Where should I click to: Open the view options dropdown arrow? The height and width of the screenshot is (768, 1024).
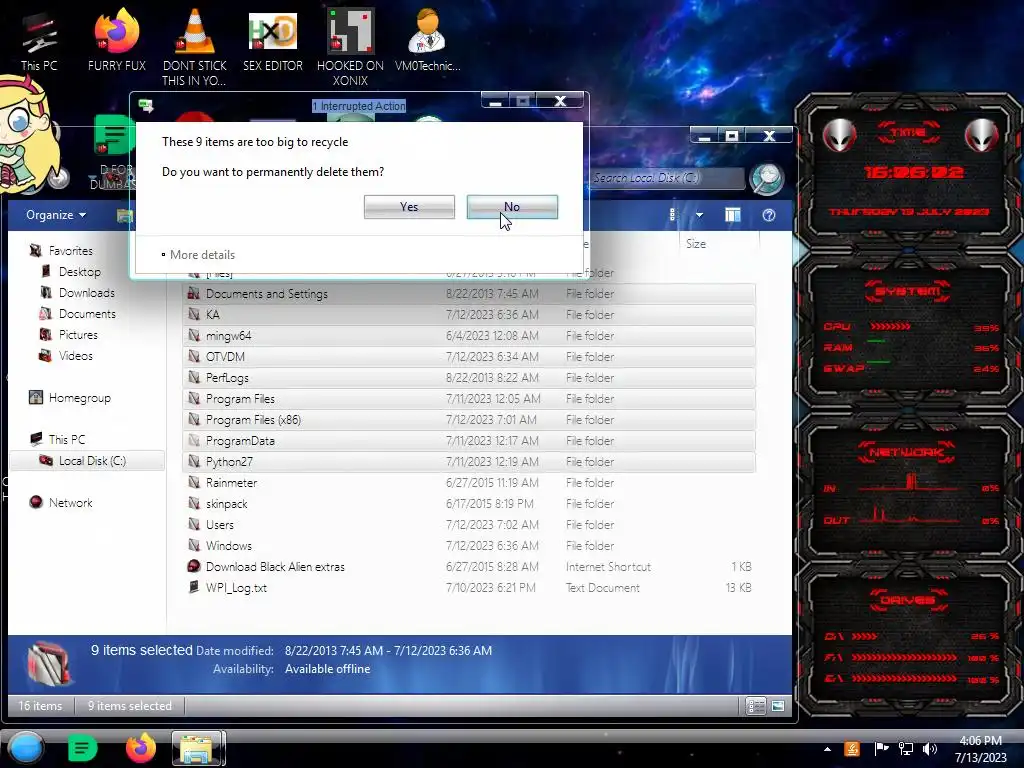699,215
